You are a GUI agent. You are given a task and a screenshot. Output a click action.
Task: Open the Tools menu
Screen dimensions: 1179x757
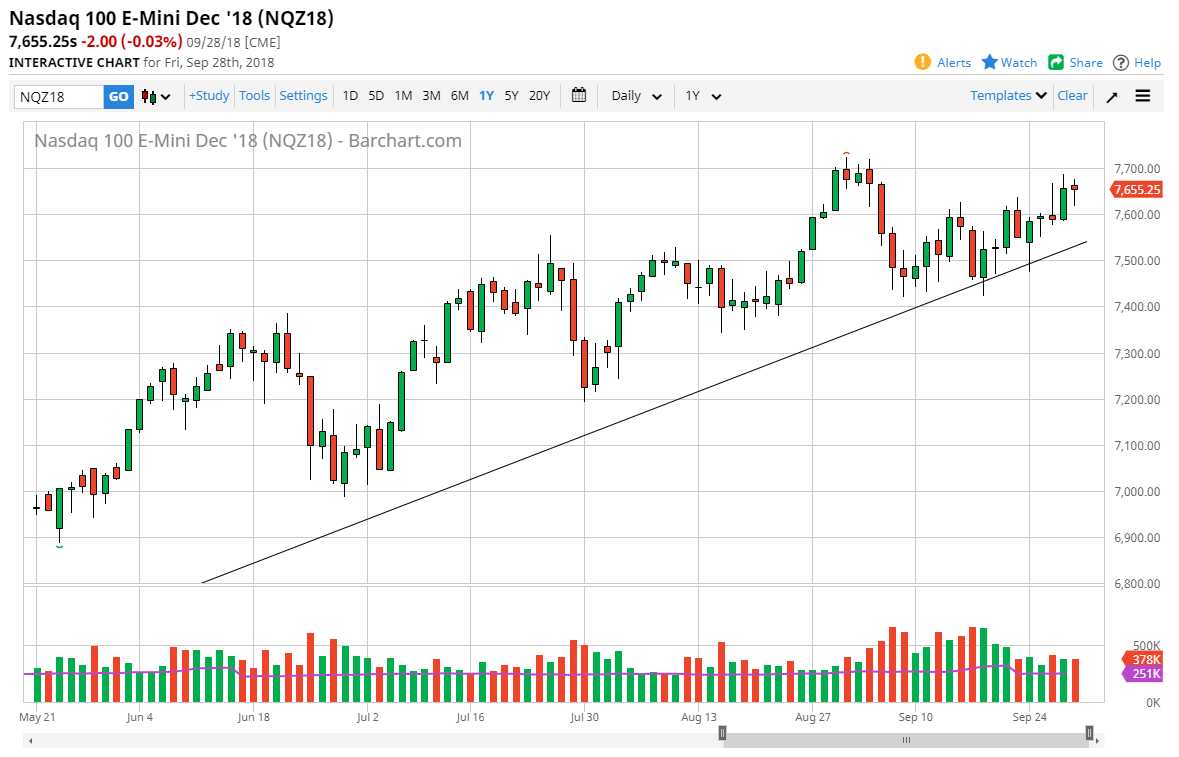coord(254,95)
